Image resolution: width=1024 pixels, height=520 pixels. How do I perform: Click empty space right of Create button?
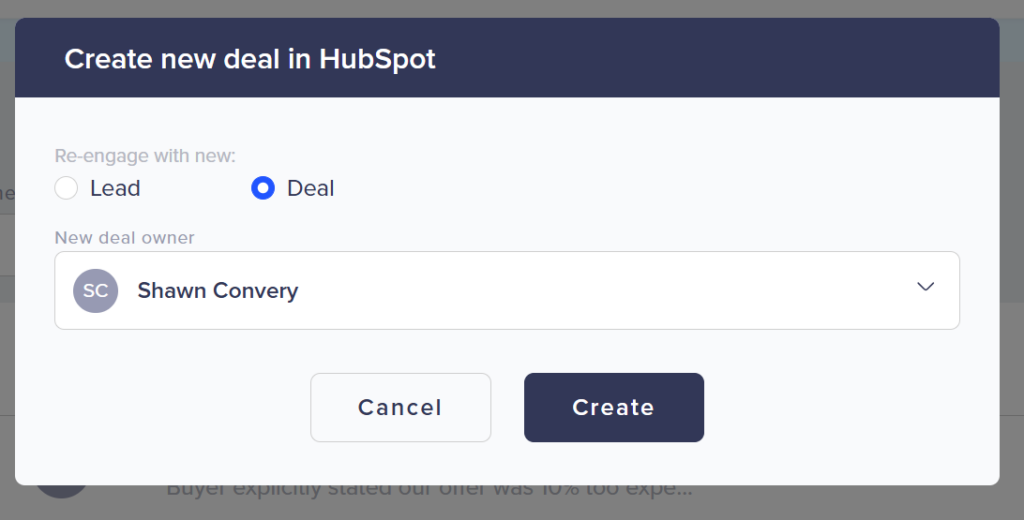point(850,407)
